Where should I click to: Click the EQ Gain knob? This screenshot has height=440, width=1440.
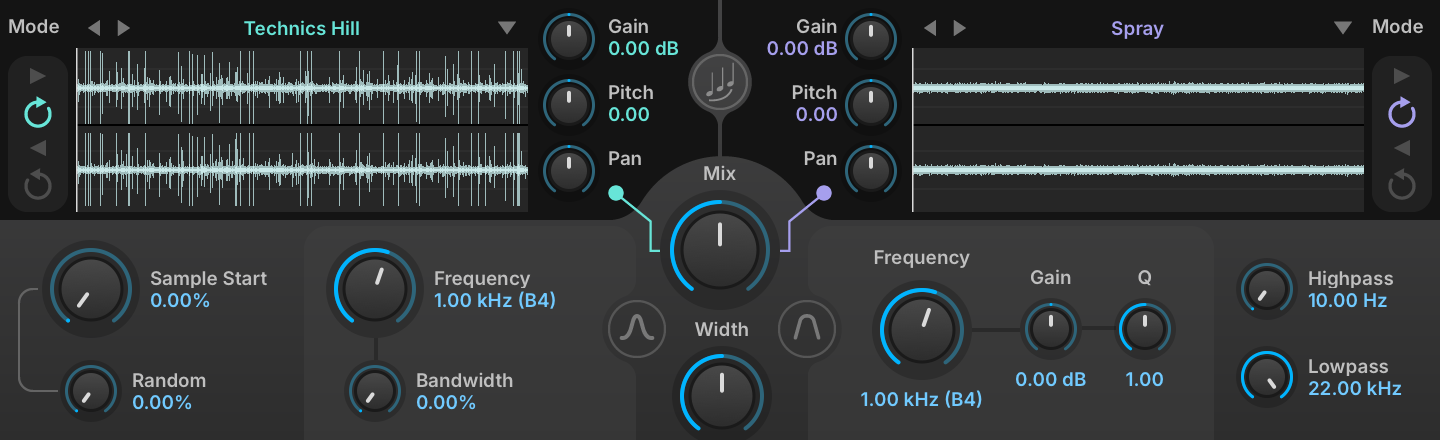point(1050,328)
